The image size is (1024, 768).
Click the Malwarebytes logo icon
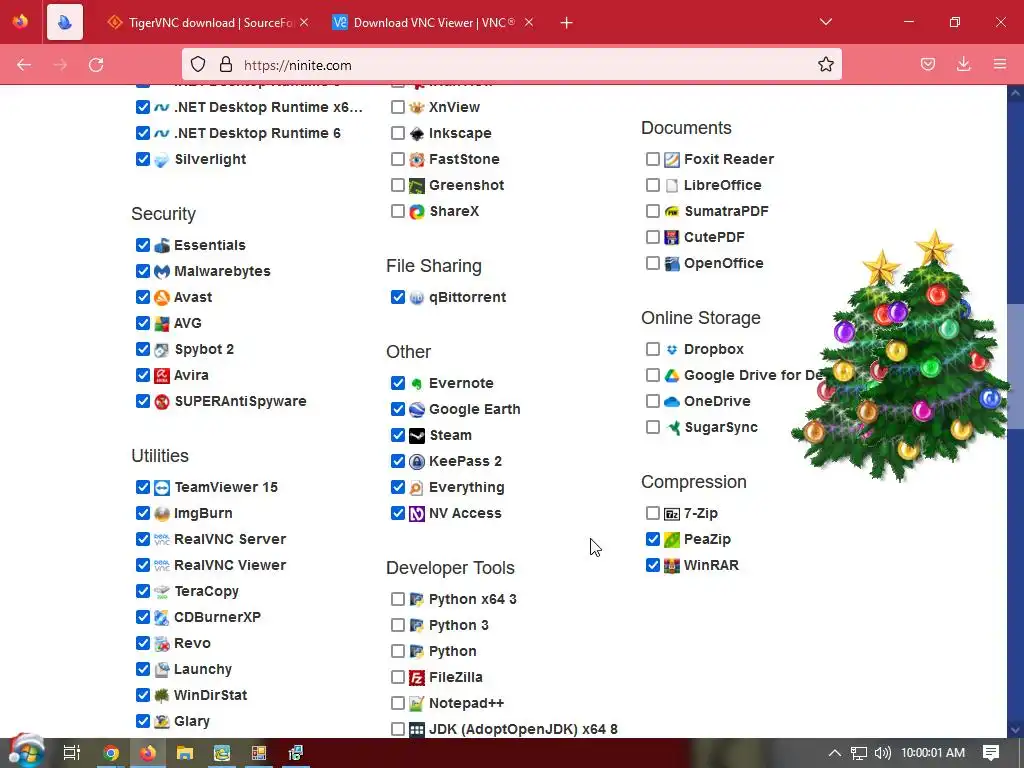pos(161,271)
